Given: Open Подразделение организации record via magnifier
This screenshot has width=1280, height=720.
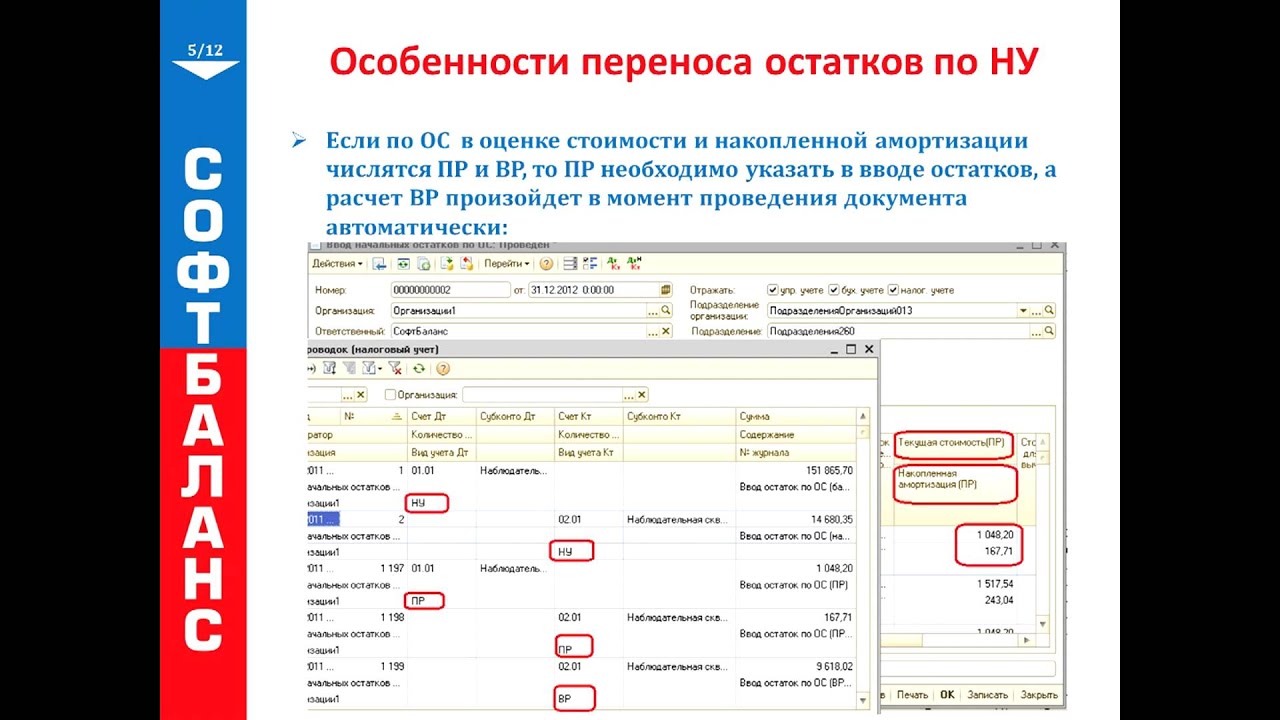Looking at the screenshot, I should [x=1049, y=311].
